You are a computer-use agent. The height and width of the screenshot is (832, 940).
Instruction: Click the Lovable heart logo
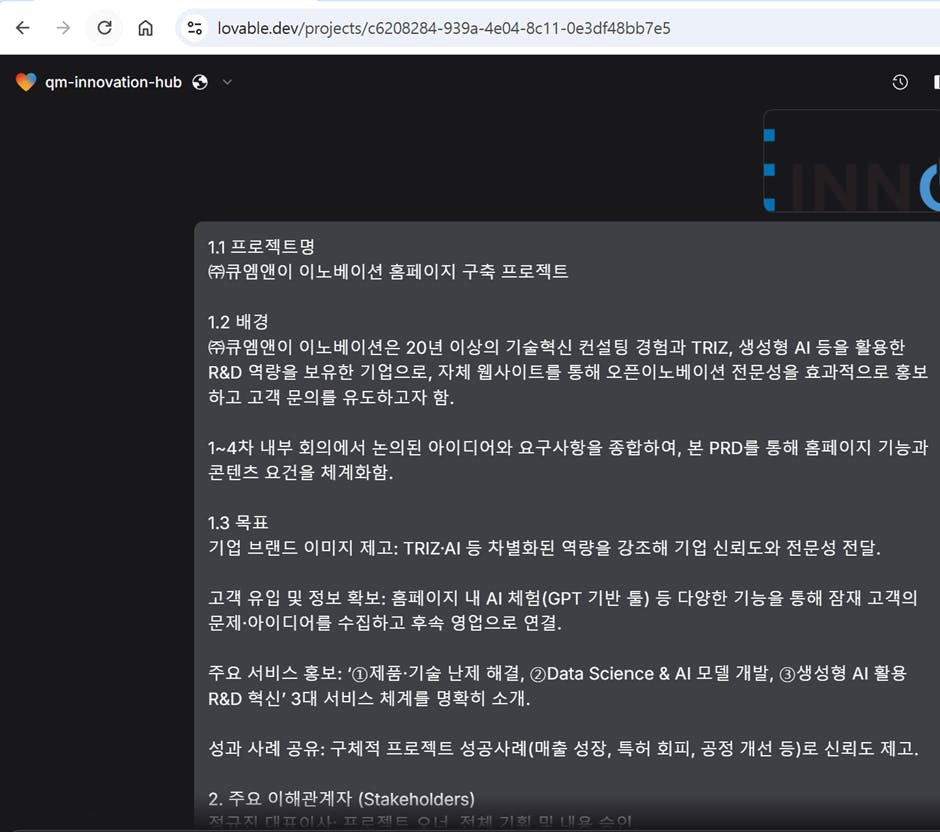point(26,82)
